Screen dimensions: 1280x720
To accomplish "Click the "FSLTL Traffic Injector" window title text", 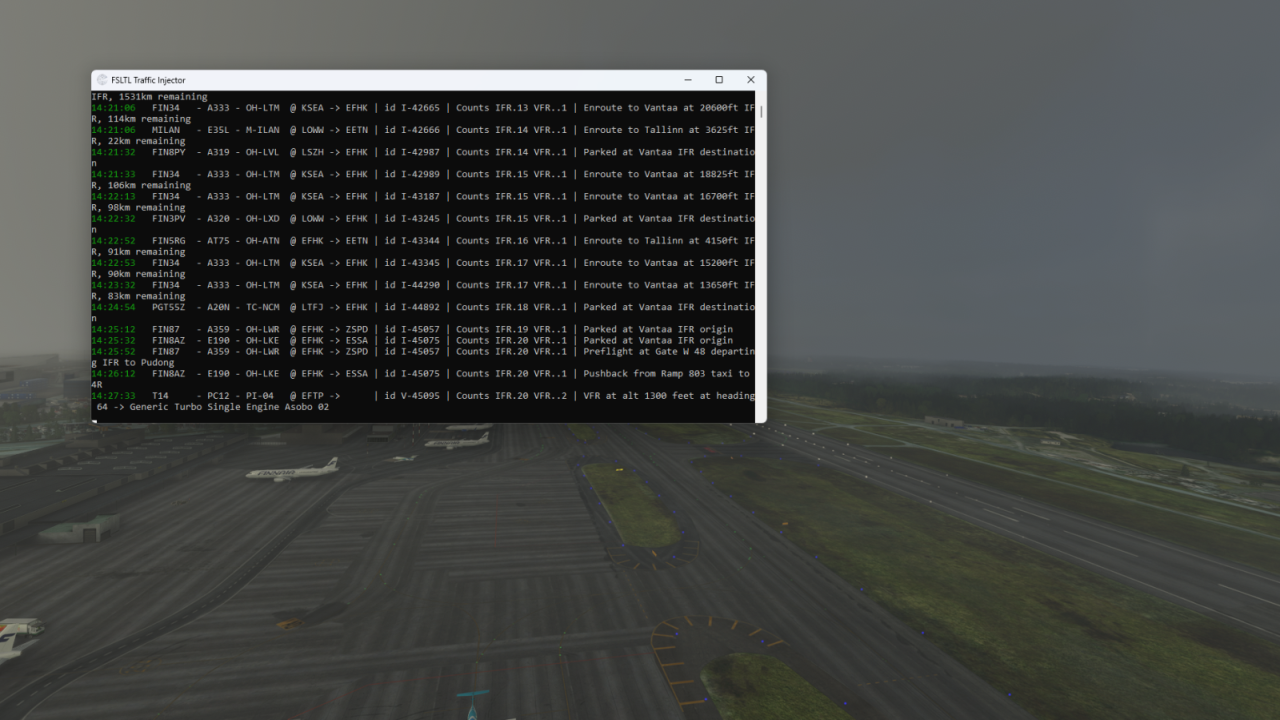I will coord(148,80).
